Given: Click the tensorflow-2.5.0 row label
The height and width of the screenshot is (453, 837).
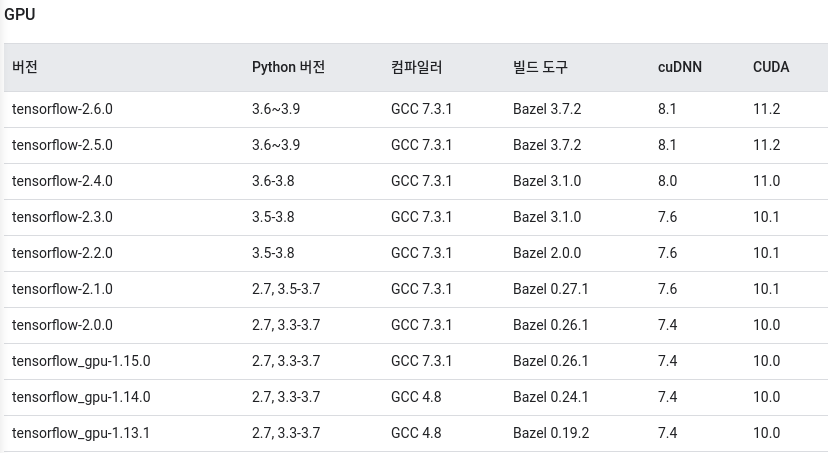Looking at the screenshot, I should click(62, 145).
